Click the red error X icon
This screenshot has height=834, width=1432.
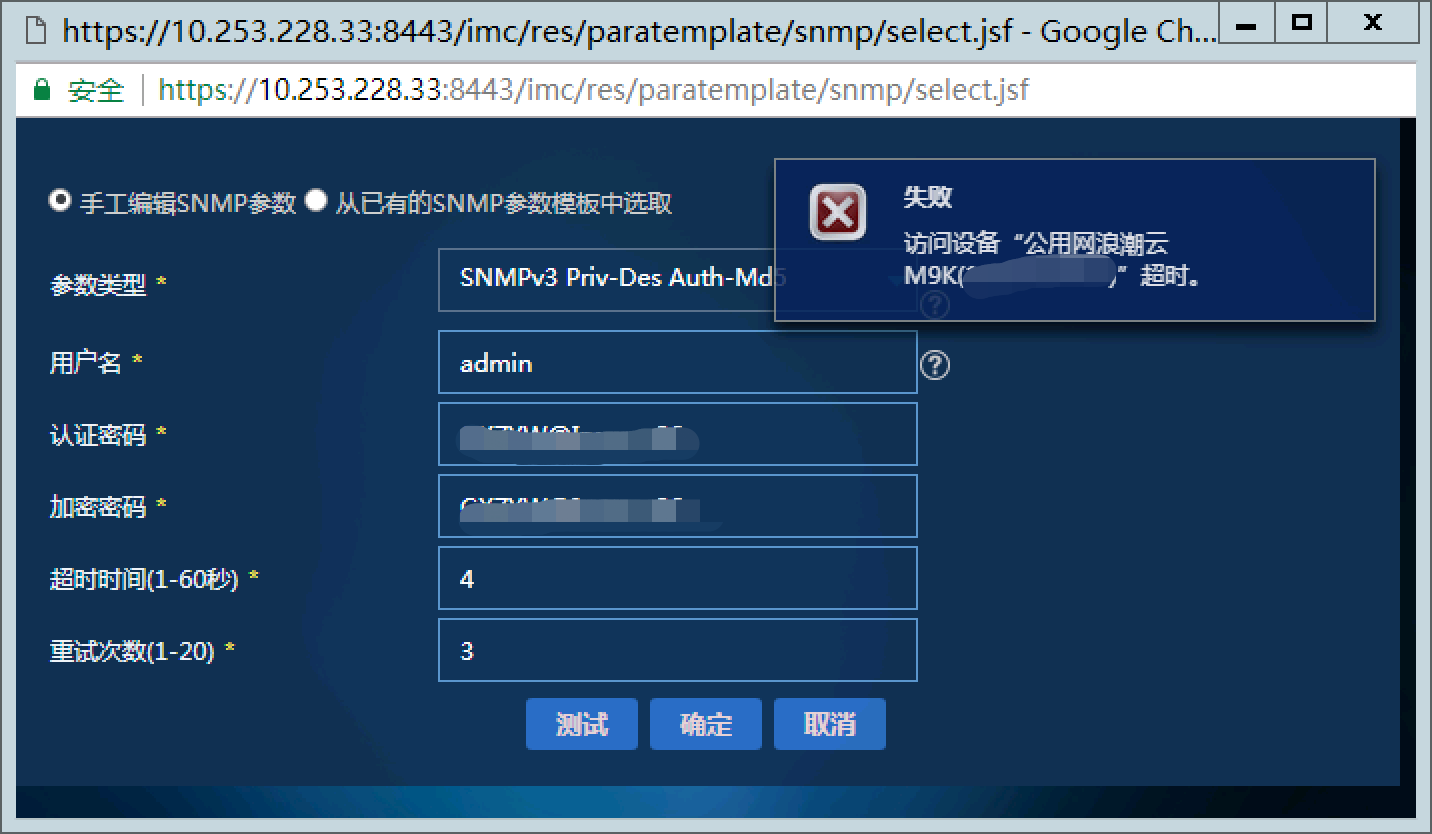click(x=837, y=212)
